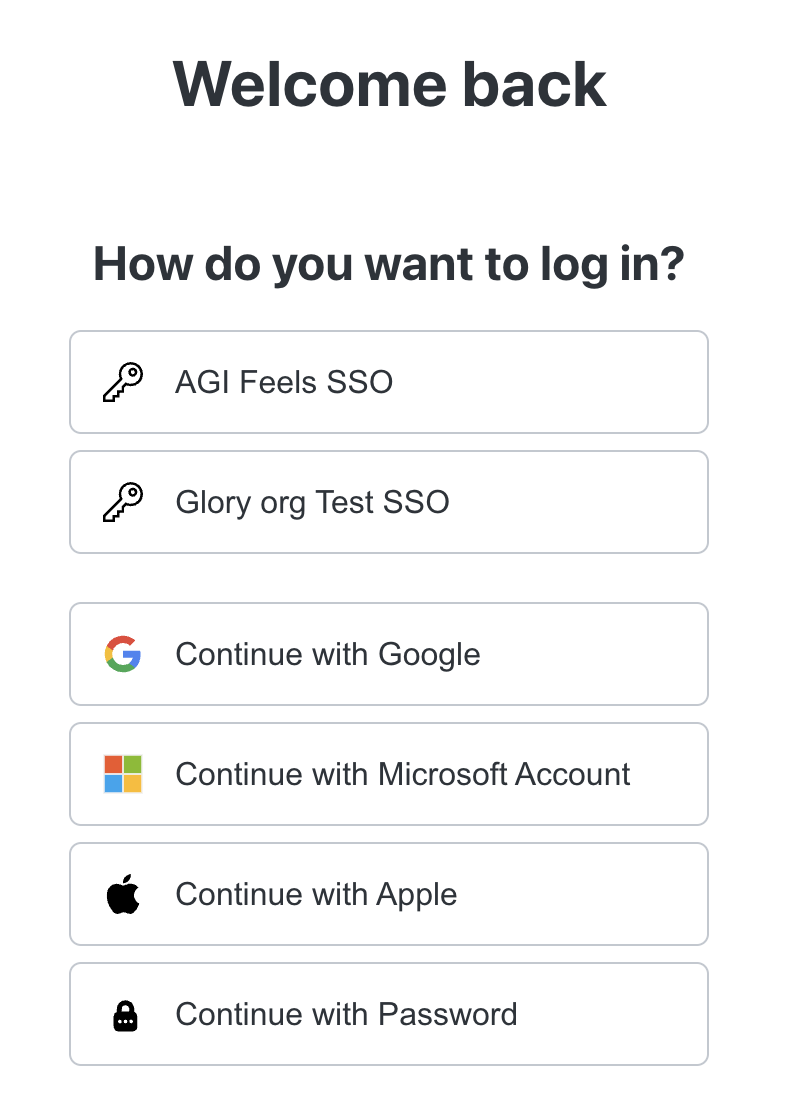Screen dimensions: 786x1118
Task: Click the 'Continue with Google' text label
Action: (327, 654)
